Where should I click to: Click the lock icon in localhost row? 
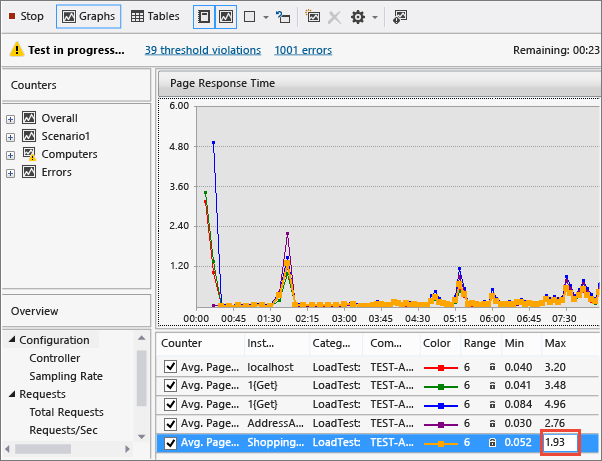coord(492,367)
